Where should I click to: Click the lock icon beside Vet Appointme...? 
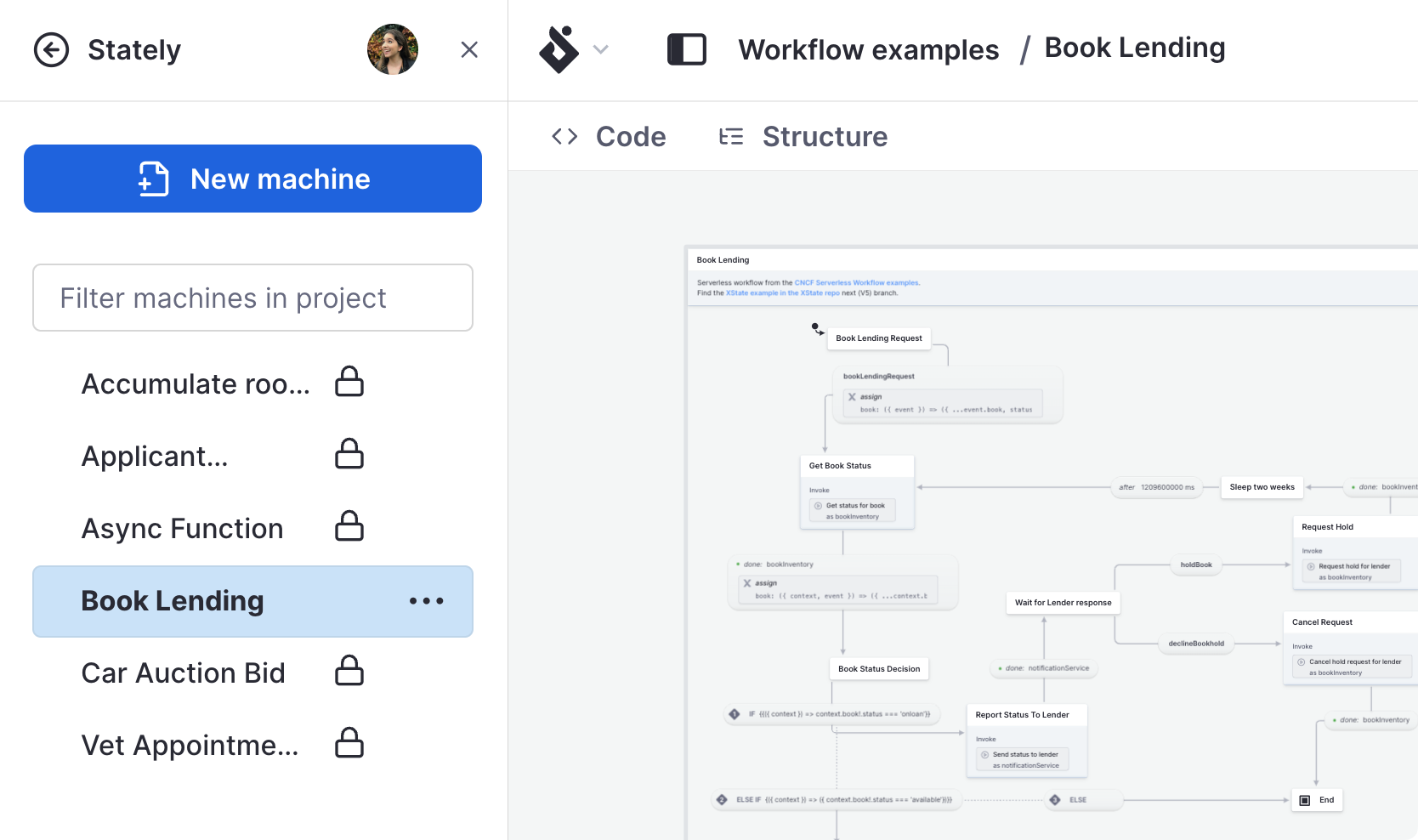[x=349, y=744]
